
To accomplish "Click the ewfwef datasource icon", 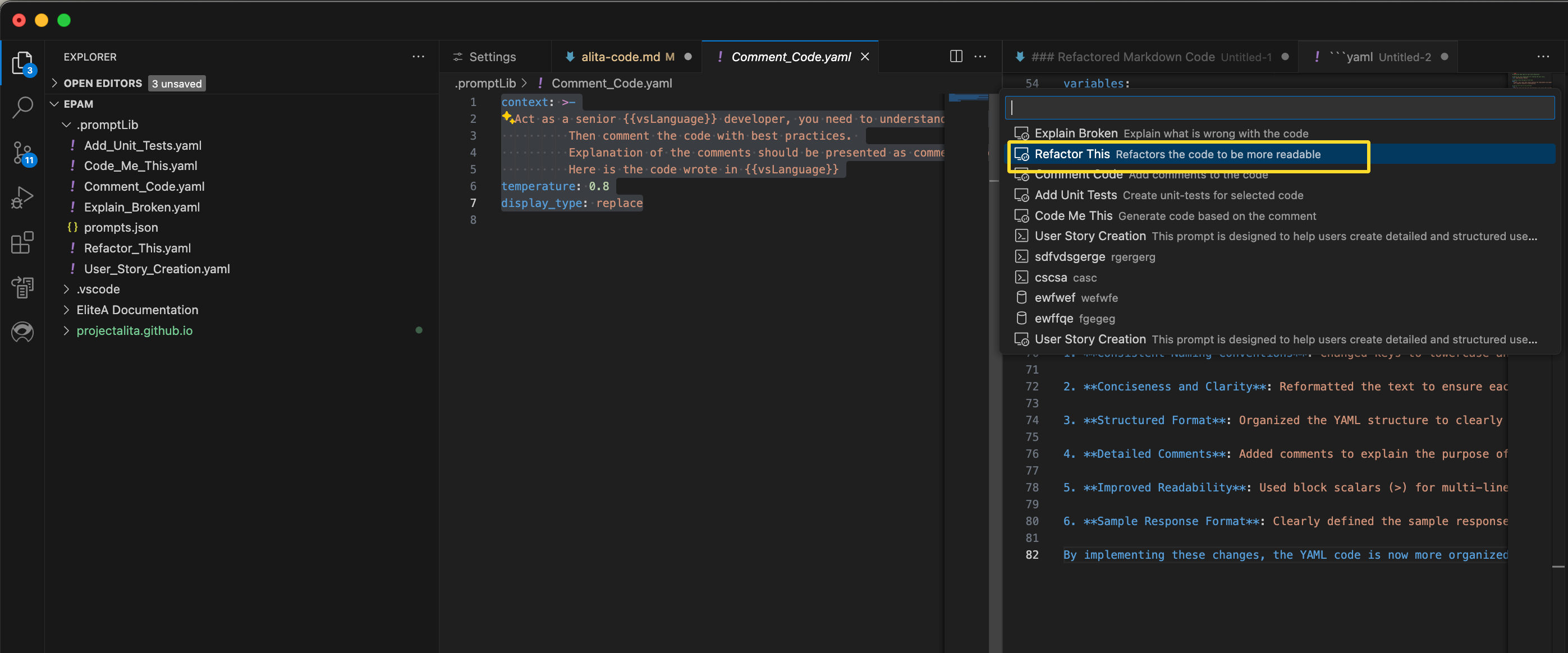I will (x=1021, y=297).
